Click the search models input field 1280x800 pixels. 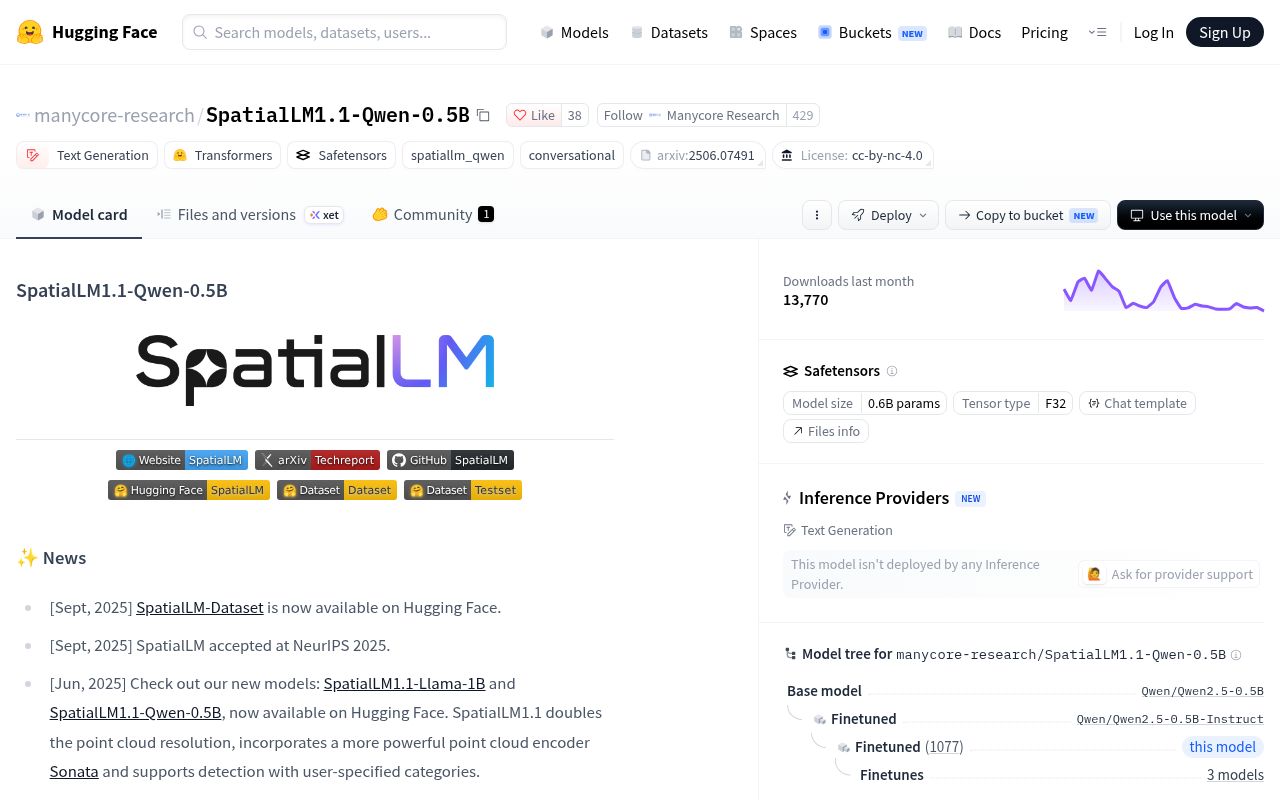[344, 32]
